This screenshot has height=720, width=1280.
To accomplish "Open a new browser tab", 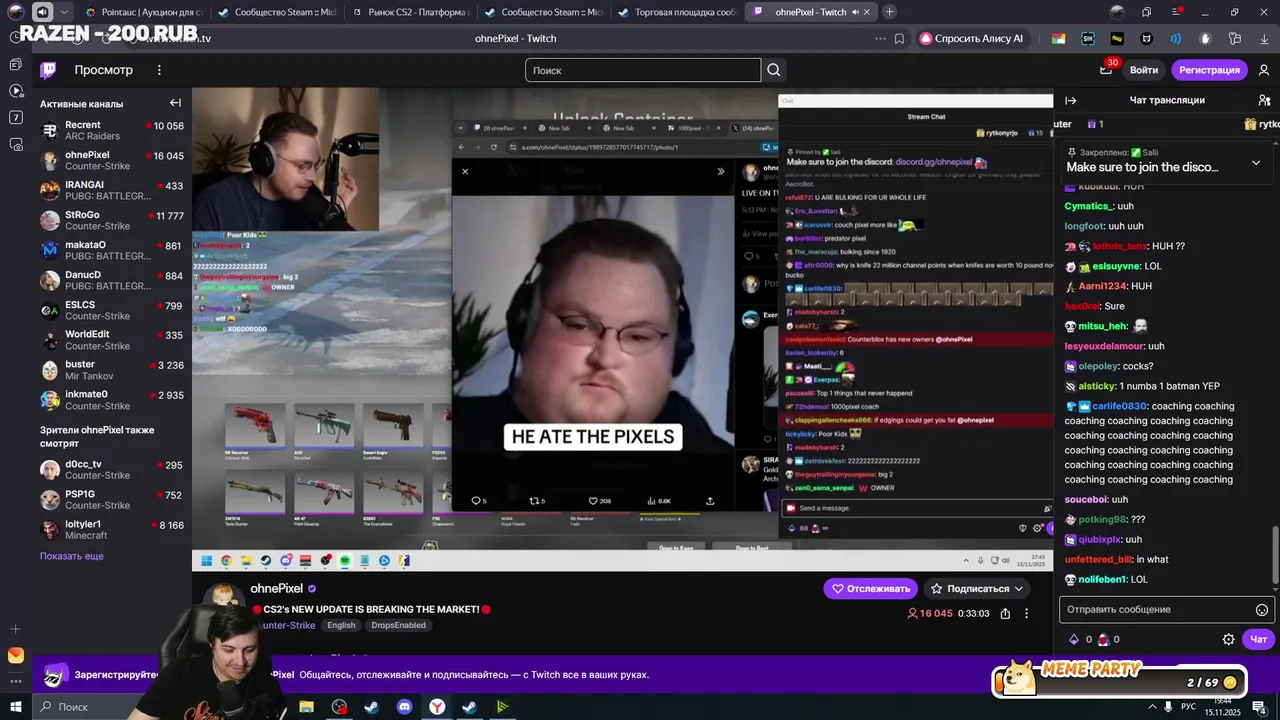I will click(890, 12).
